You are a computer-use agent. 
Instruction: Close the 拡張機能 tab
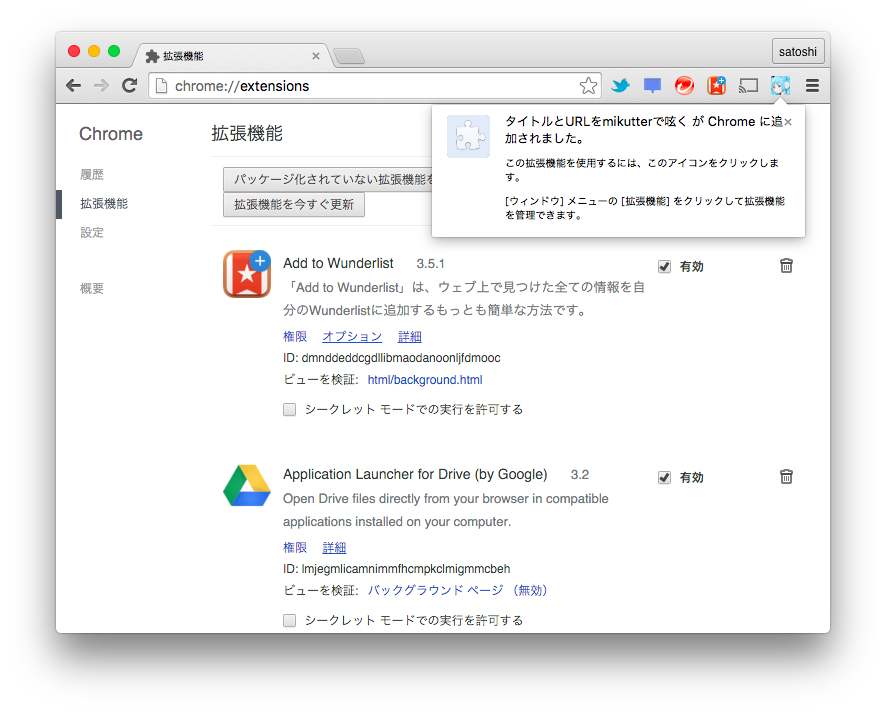pyautogui.click(x=316, y=56)
